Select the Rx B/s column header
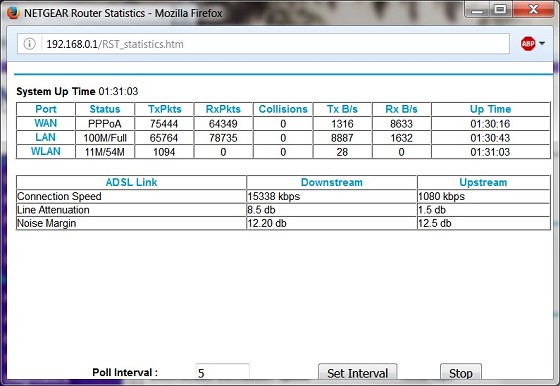The image size is (560, 386). (401, 109)
